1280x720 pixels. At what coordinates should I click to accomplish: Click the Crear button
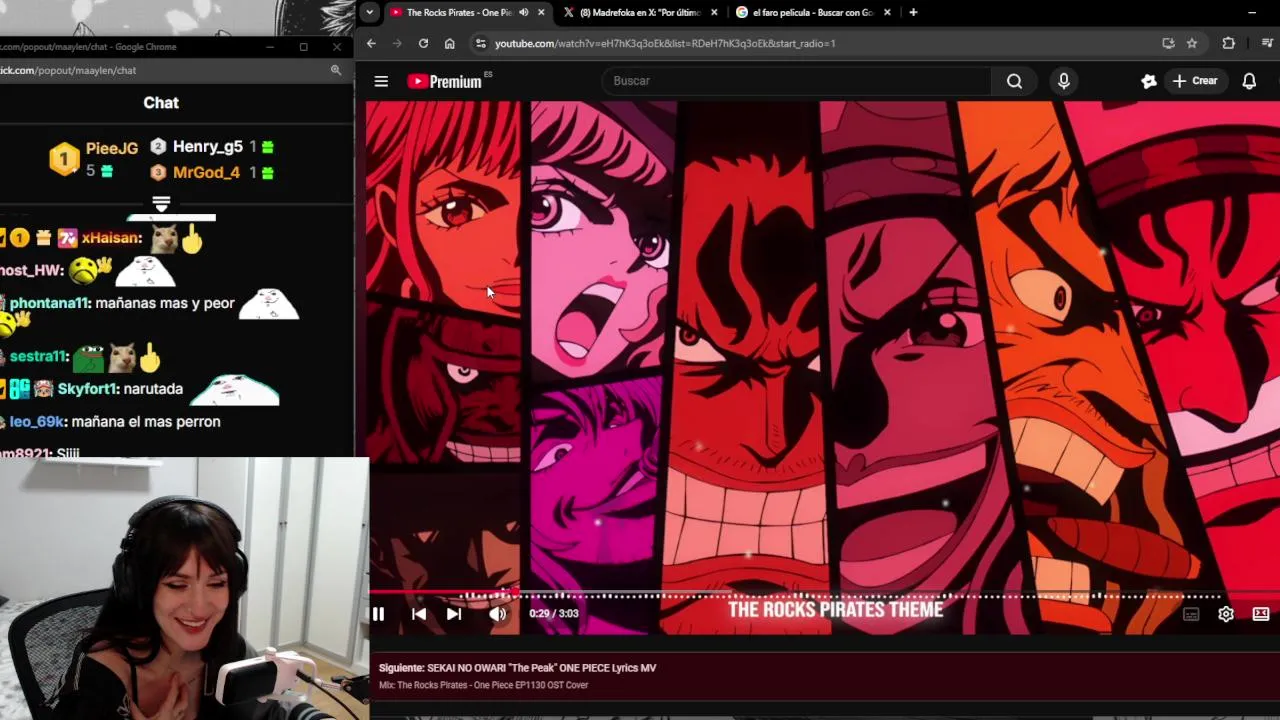1195,81
